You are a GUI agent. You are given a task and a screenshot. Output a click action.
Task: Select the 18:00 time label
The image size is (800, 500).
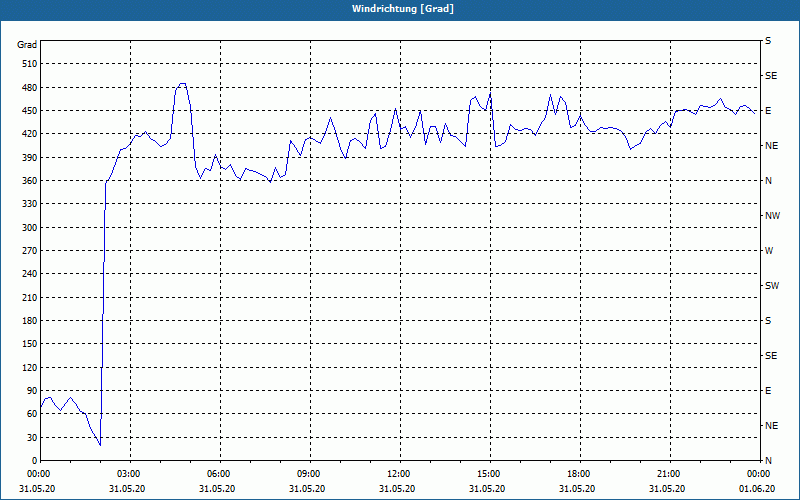[580, 474]
